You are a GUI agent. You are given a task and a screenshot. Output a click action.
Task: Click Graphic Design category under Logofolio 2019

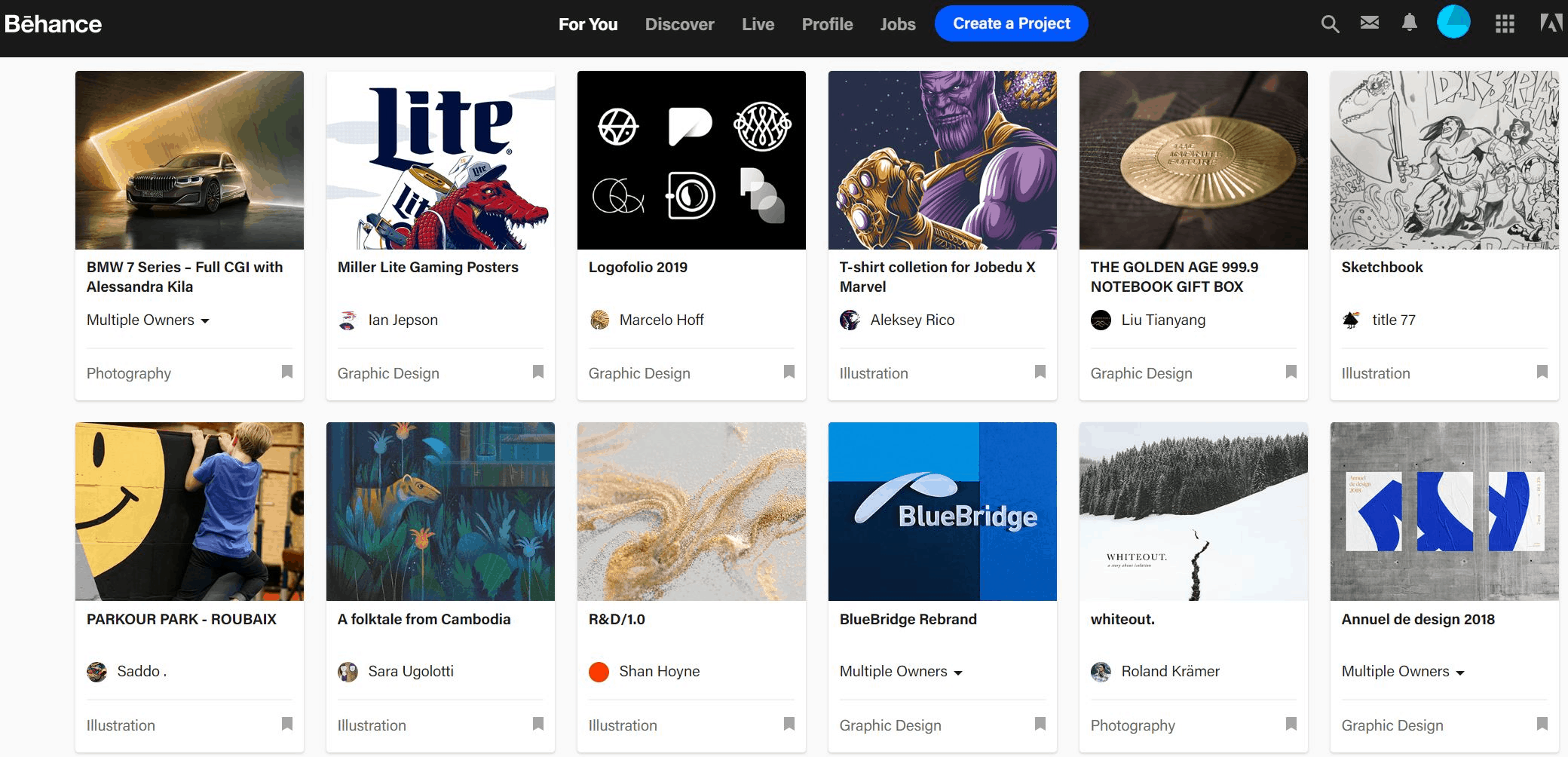coord(639,373)
